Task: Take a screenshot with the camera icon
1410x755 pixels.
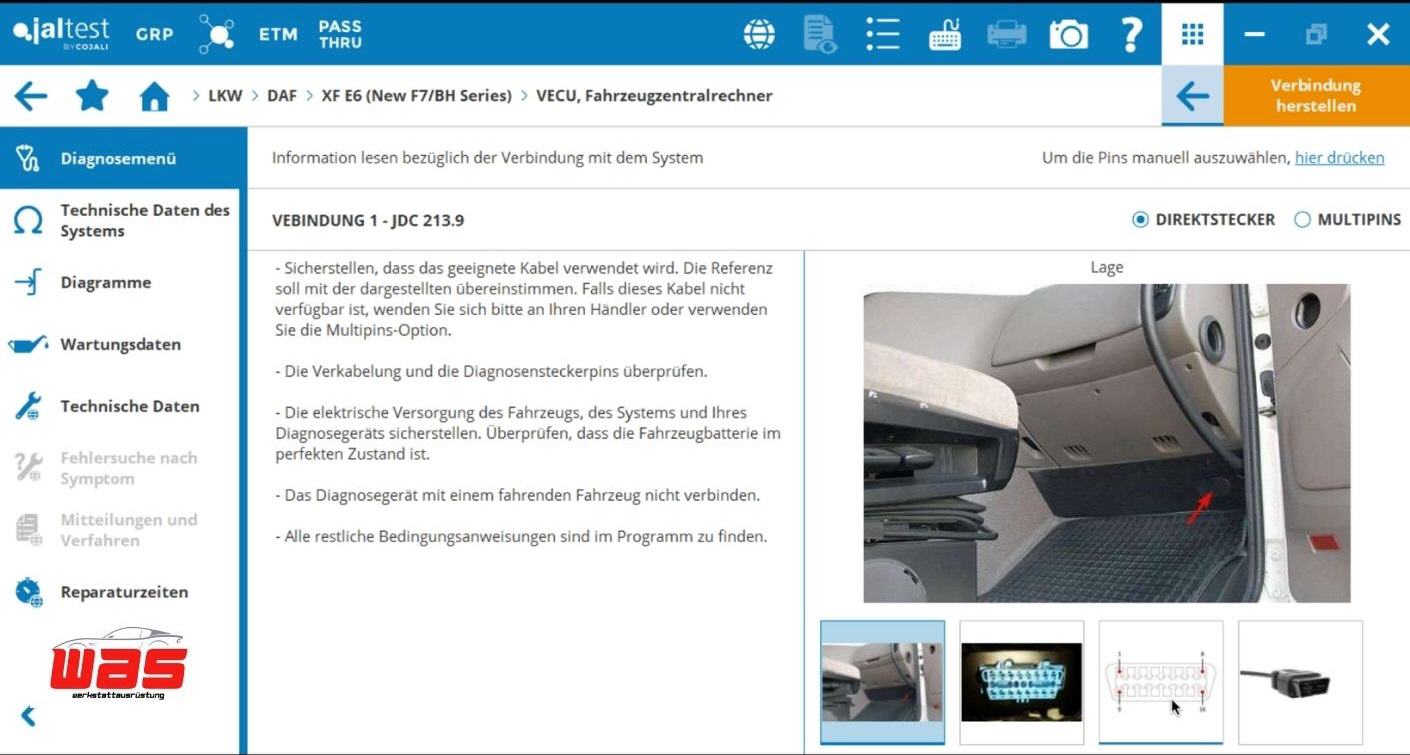Action: [1068, 35]
